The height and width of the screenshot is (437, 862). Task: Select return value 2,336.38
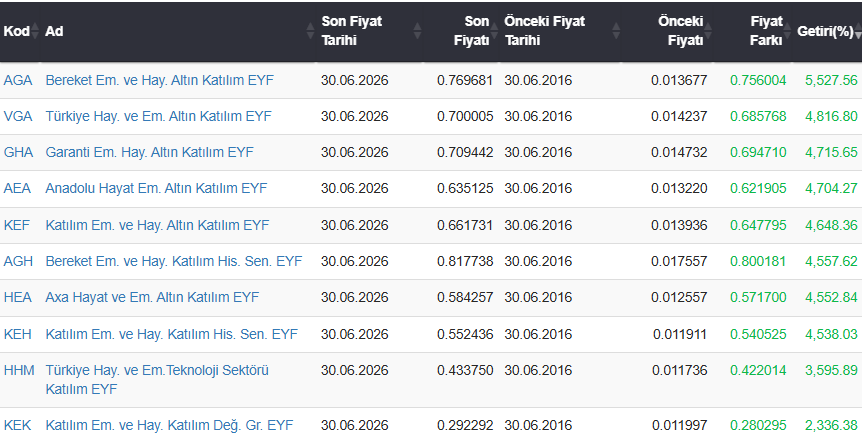(x=831, y=425)
